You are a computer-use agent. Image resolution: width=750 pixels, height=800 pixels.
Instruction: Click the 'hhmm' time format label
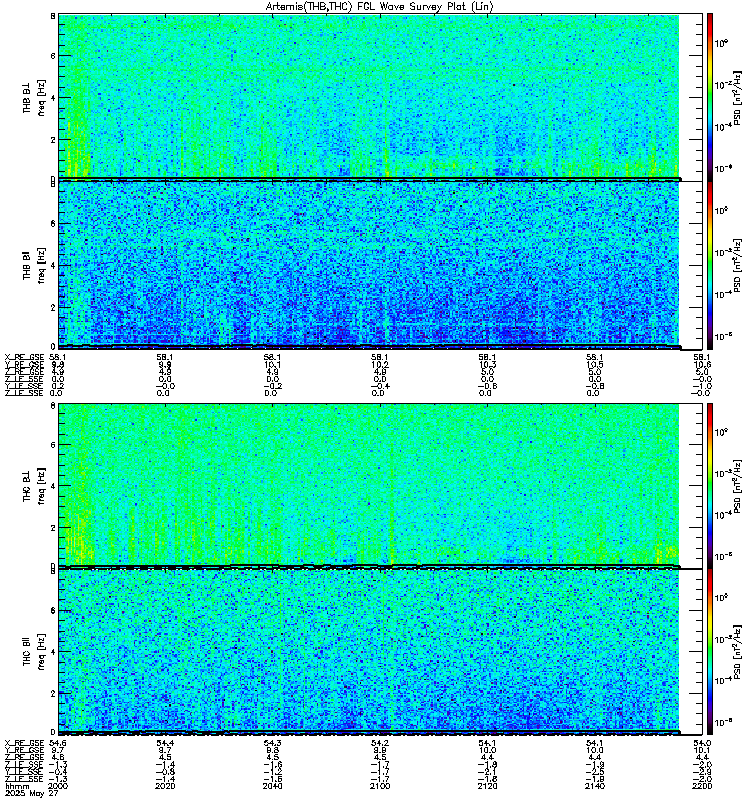click(x=17, y=786)
